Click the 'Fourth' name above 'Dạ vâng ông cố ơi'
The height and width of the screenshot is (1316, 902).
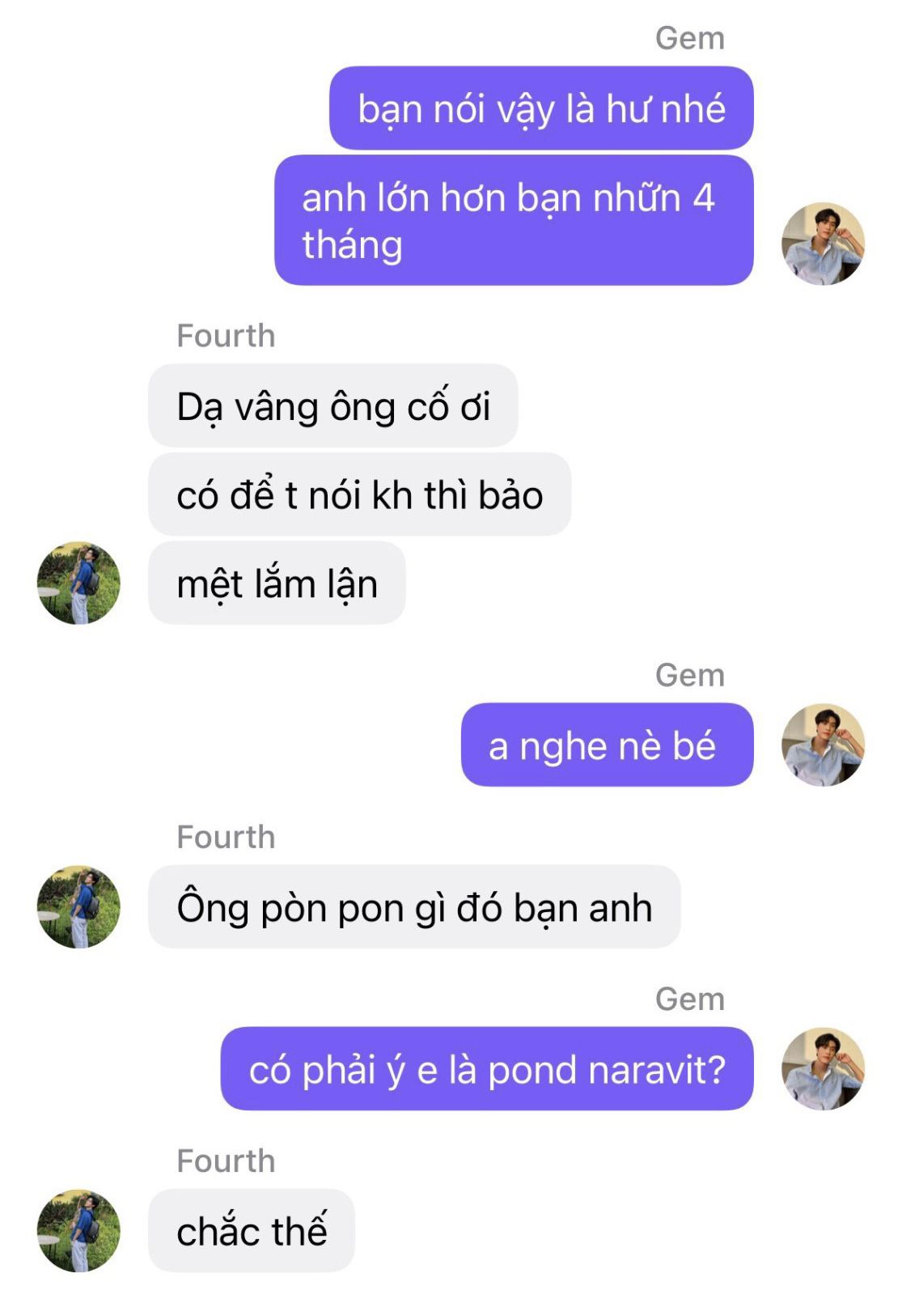pos(227,336)
